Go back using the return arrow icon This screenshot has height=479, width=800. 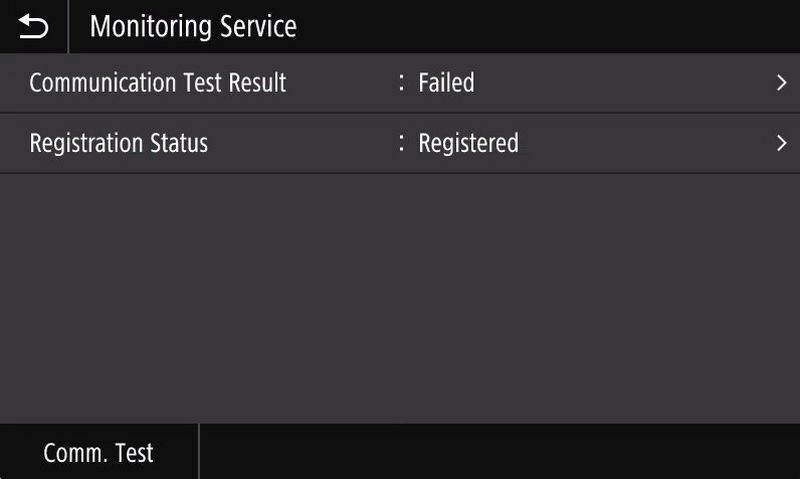point(33,27)
